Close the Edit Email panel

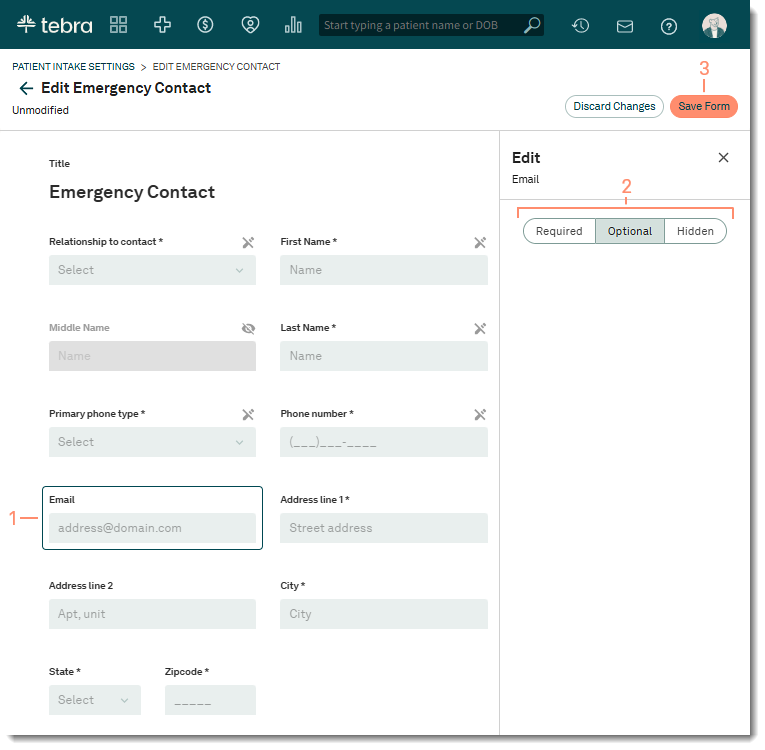[x=723, y=157]
